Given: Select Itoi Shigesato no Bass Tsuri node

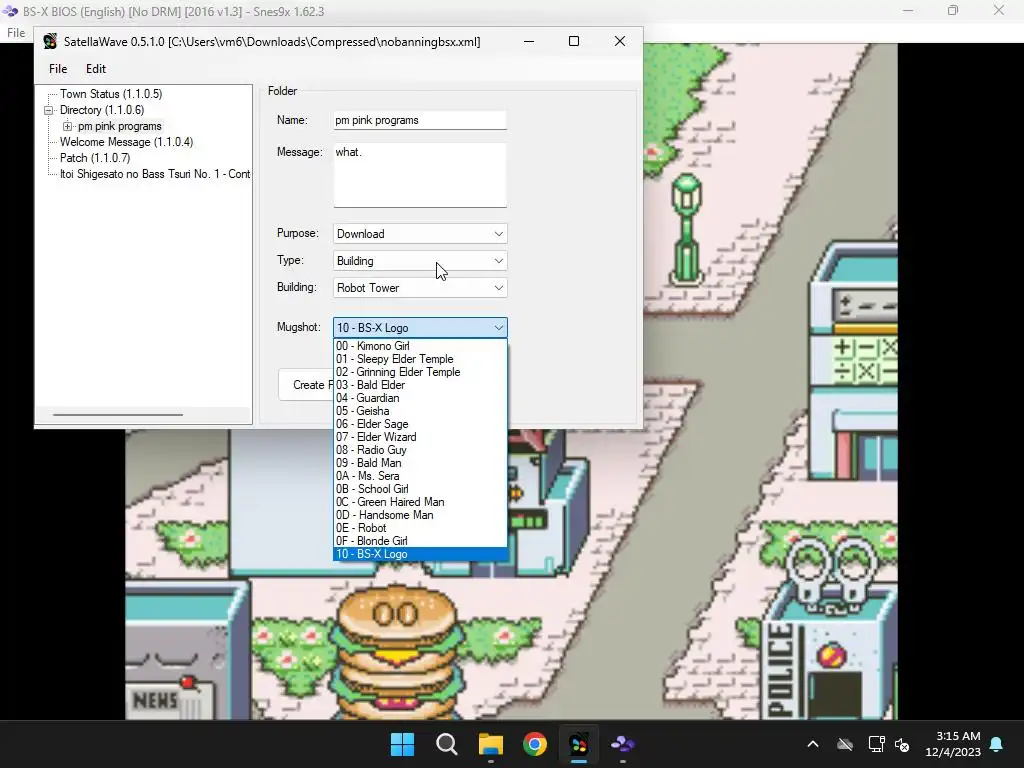Looking at the screenshot, I should (155, 174).
